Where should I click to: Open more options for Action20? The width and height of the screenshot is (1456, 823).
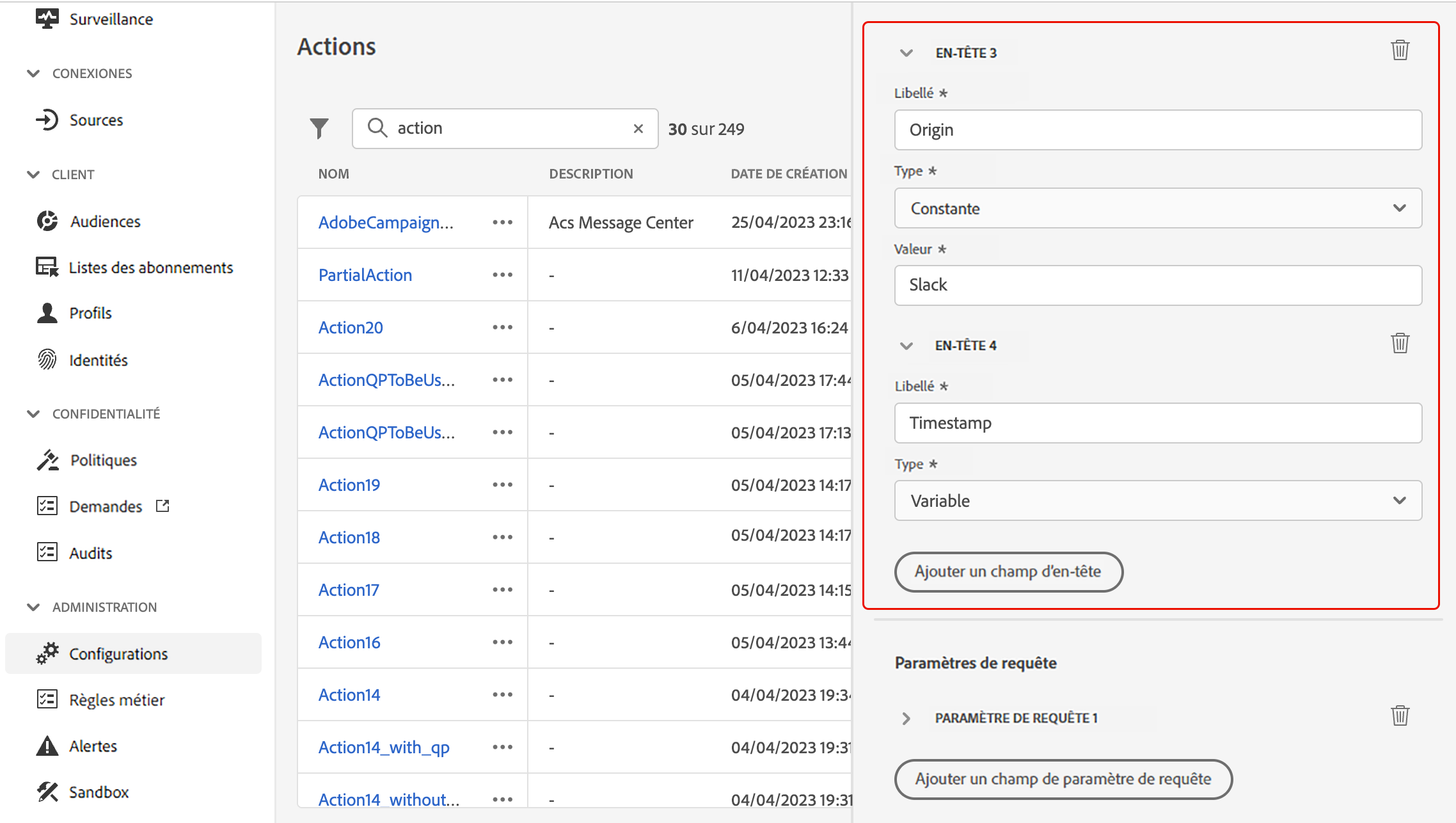pyautogui.click(x=502, y=328)
